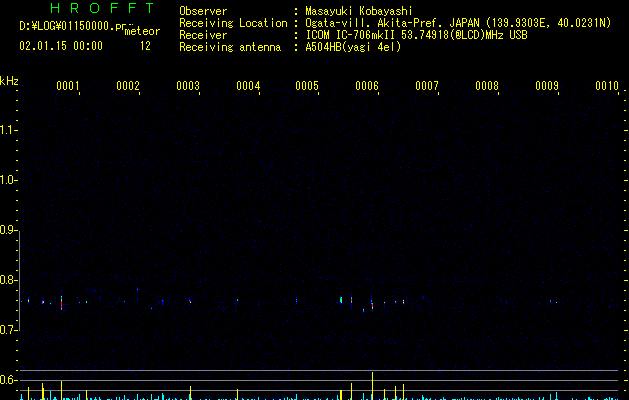
Task: Click the 1.1 kHz axis label
Action: [x=7, y=130]
